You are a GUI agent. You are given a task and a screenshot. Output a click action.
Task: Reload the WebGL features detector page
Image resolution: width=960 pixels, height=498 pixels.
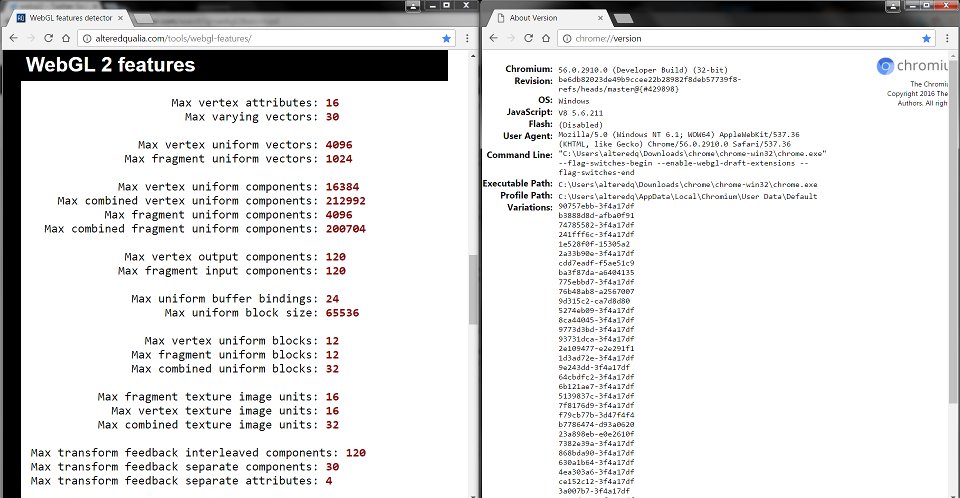48,38
